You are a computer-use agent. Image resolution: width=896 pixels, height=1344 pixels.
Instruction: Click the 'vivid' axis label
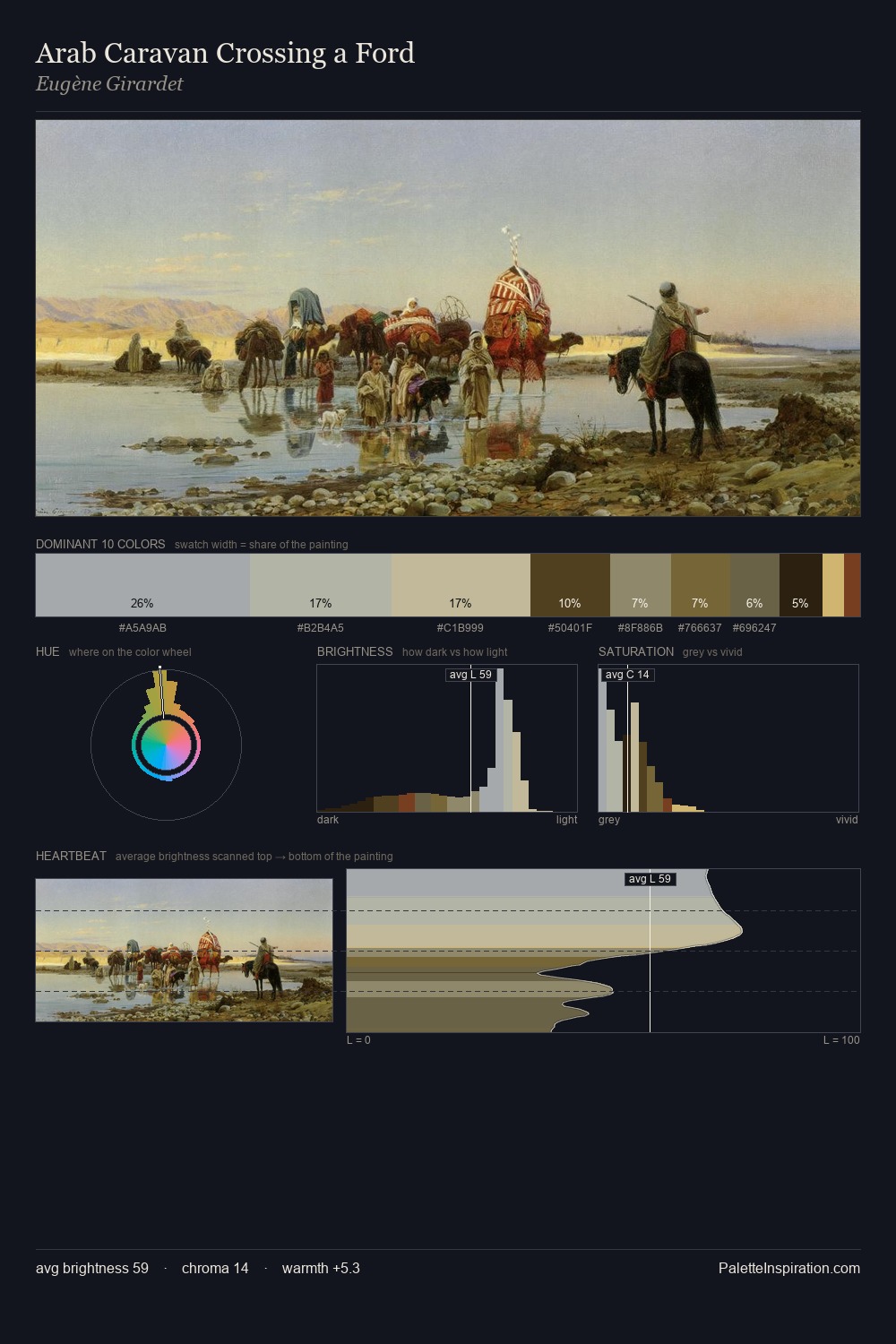(x=847, y=820)
